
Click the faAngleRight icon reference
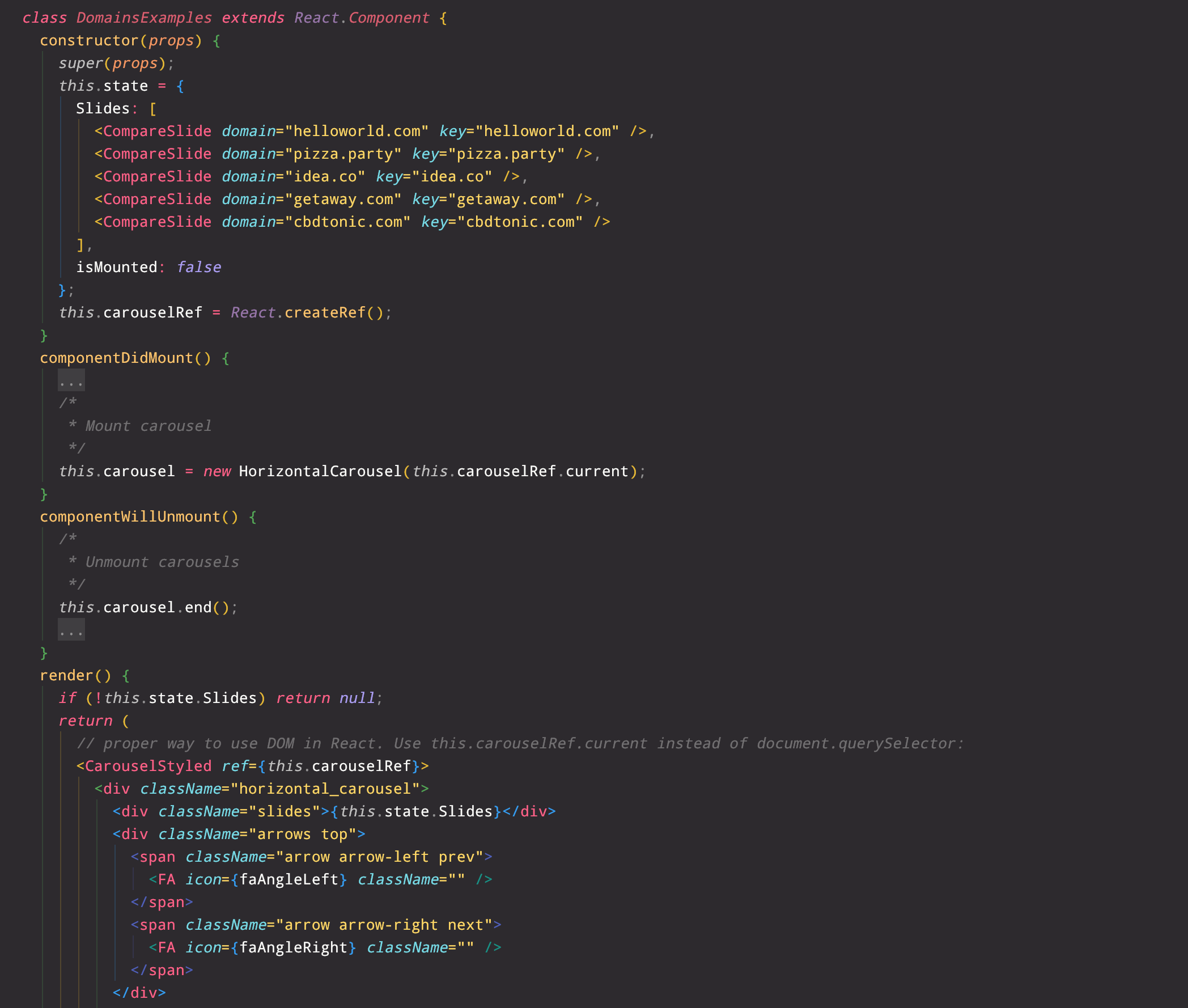pyautogui.click(x=293, y=947)
